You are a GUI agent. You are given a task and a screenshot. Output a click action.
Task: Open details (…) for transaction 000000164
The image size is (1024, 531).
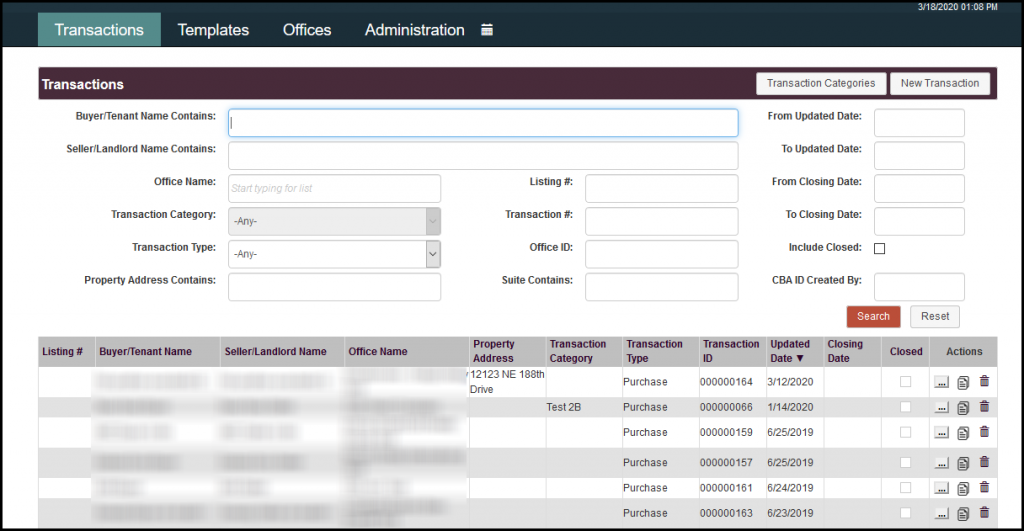(x=941, y=382)
